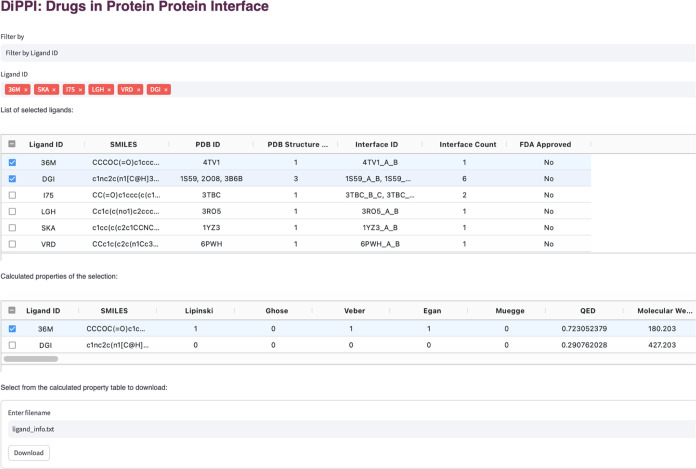
Task: Sort by Ligand ID column in ligands table
Action: point(46,145)
